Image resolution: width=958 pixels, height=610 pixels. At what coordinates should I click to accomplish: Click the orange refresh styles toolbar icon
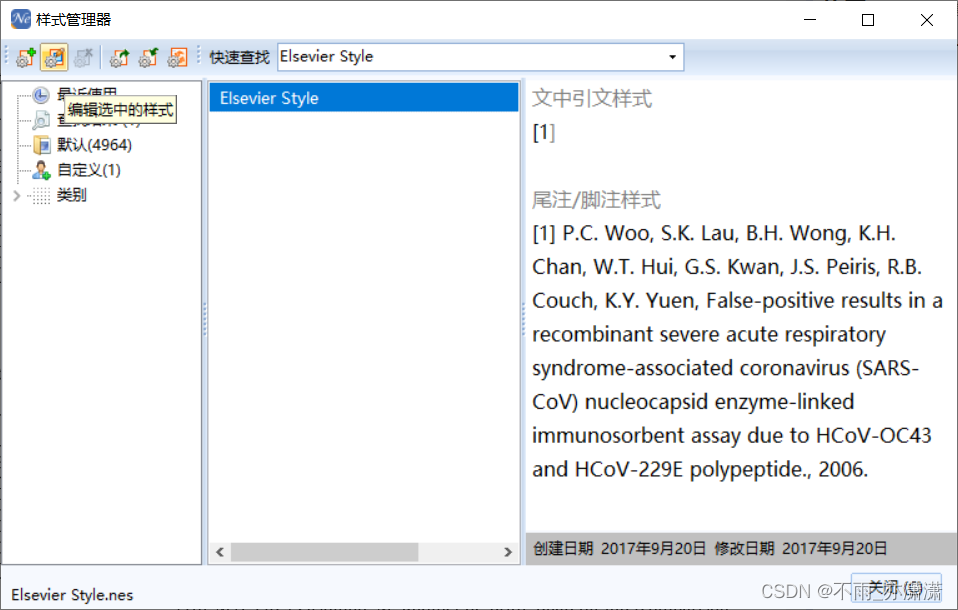tap(178, 57)
